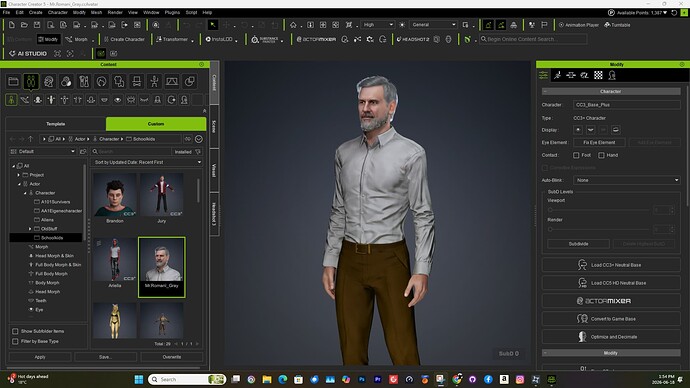Select the Accessory hat category icon
Viewport: 690px width, 388px height.
coord(136,81)
